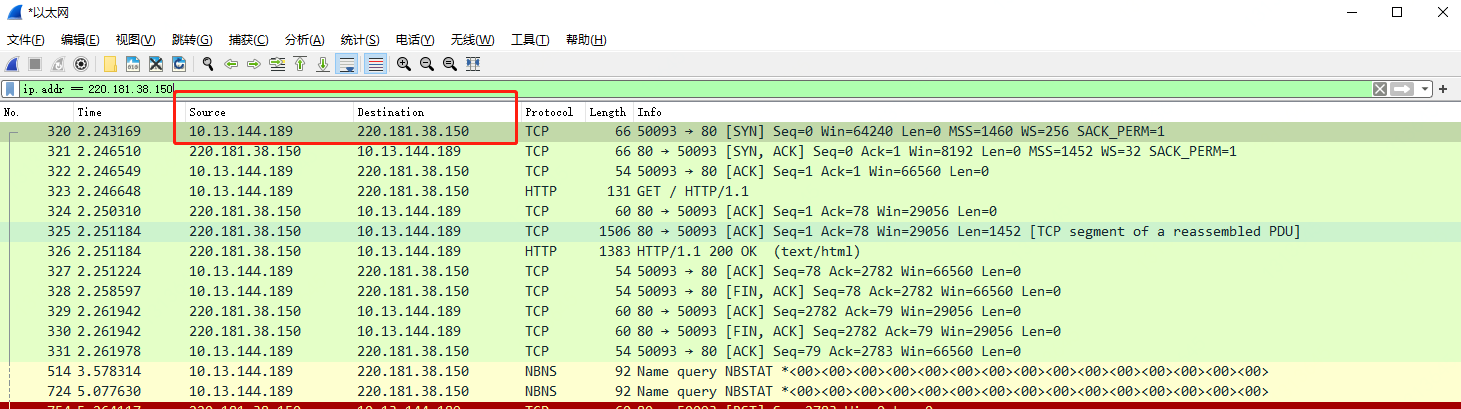1461x409 pixels.
Task: Select packet 324 with Length 60
Action: pyautogui.click(x=730, y=211)
